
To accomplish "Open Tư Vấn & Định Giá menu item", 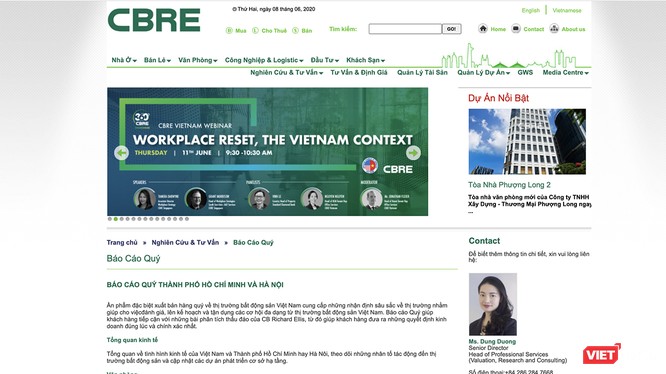I will (359, 73).
